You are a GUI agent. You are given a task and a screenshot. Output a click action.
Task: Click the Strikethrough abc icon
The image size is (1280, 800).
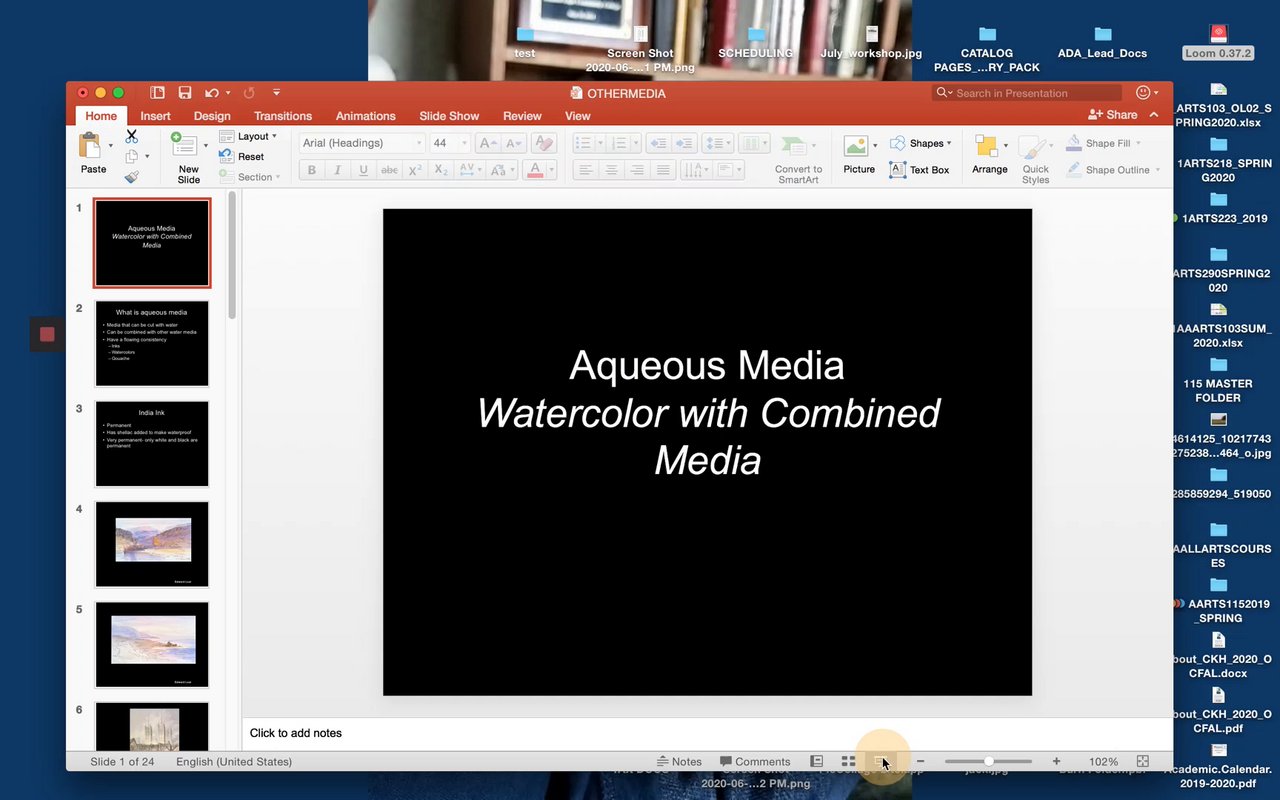(x=390, y=170)
